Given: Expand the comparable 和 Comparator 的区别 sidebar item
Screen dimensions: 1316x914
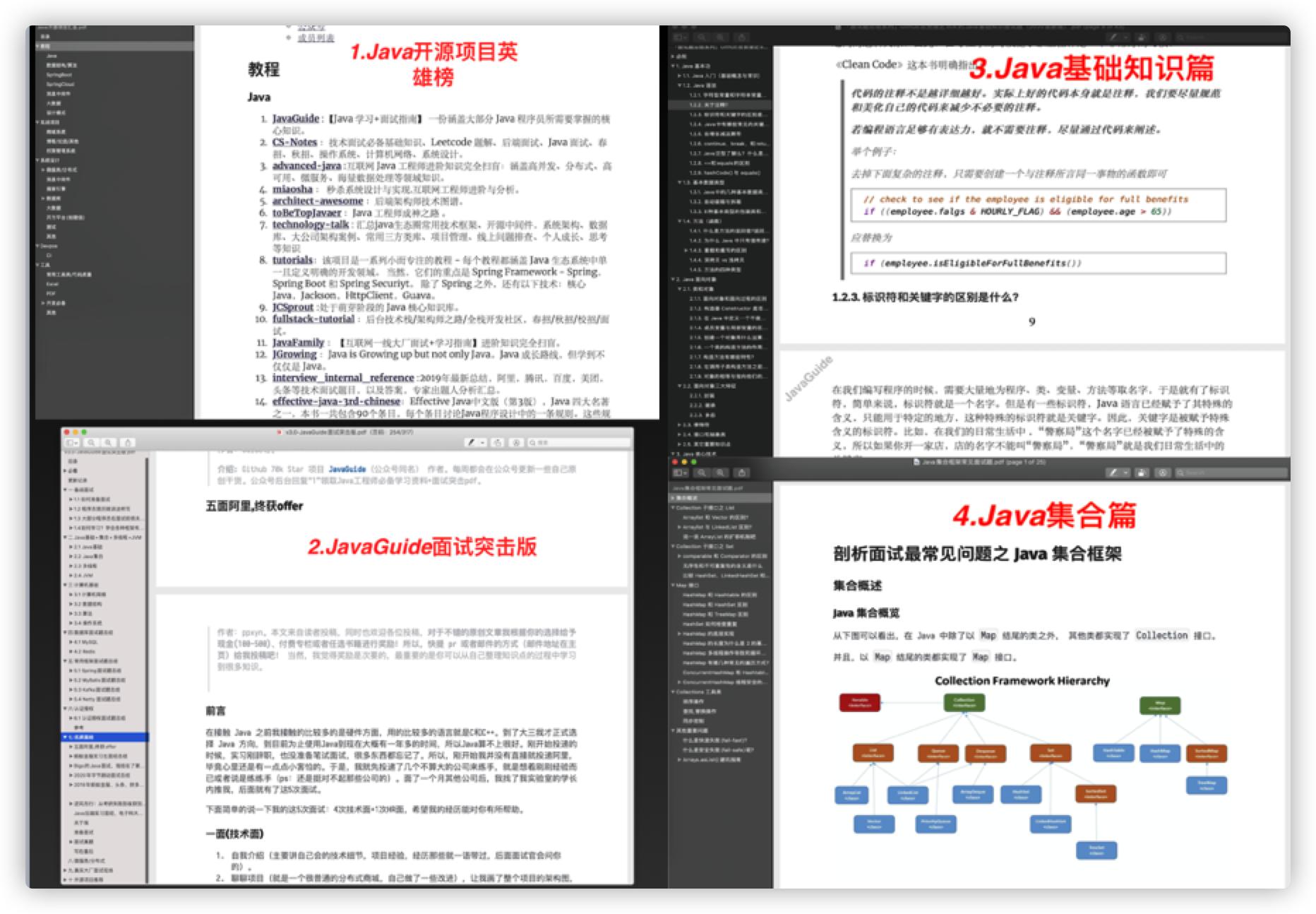Looking at the screenshot, I should click(x=679, y=557).
